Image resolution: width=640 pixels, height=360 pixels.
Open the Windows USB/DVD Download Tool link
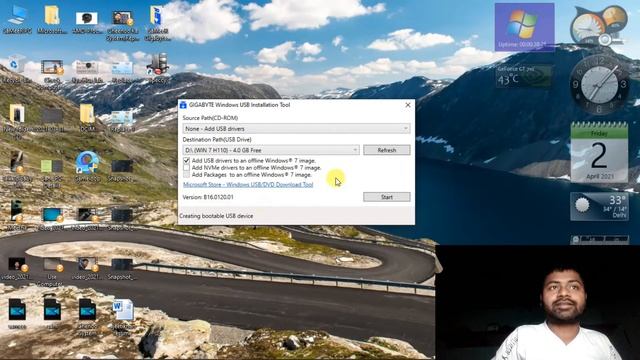248,184
